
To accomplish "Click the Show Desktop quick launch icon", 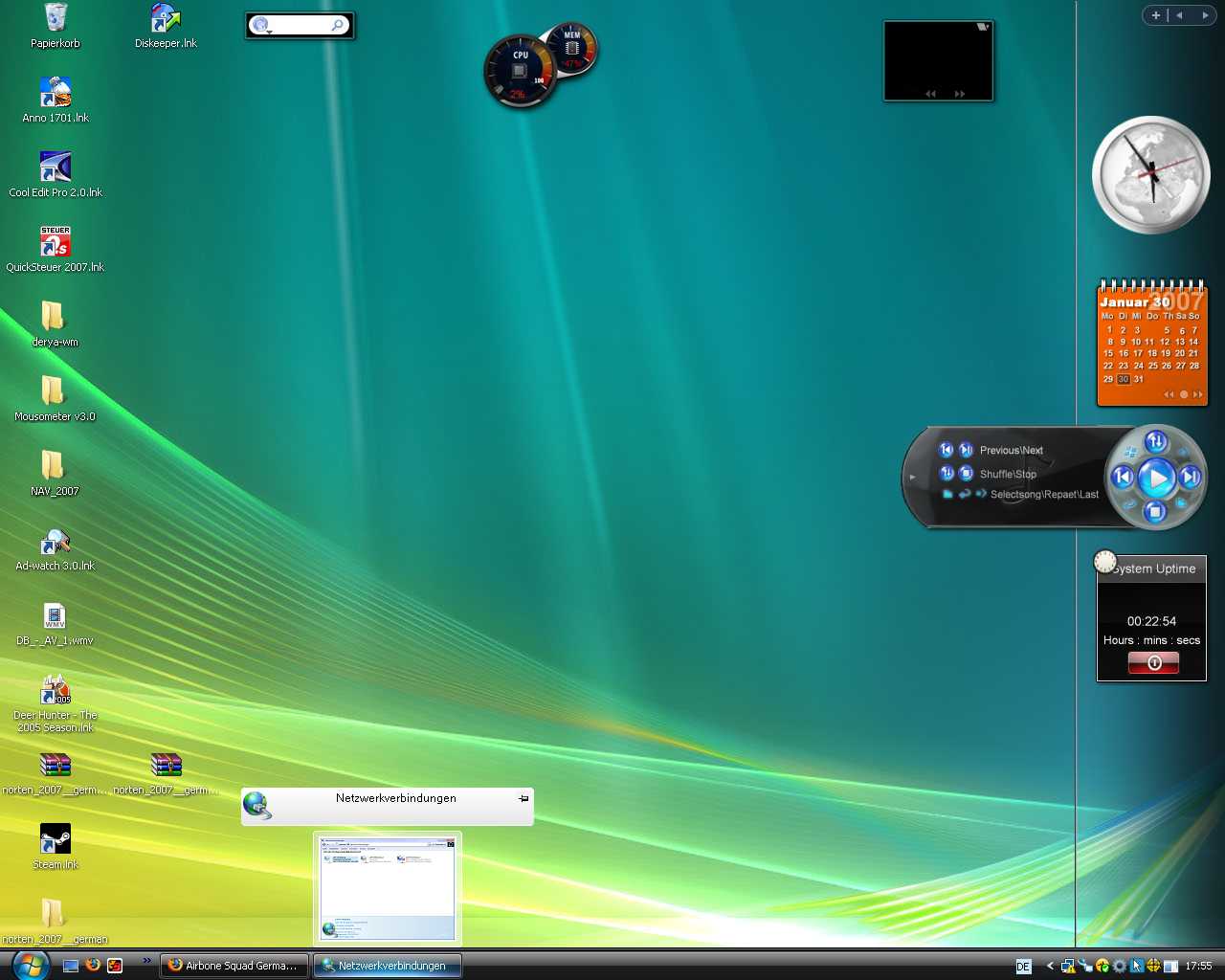I will pos(71,966).
